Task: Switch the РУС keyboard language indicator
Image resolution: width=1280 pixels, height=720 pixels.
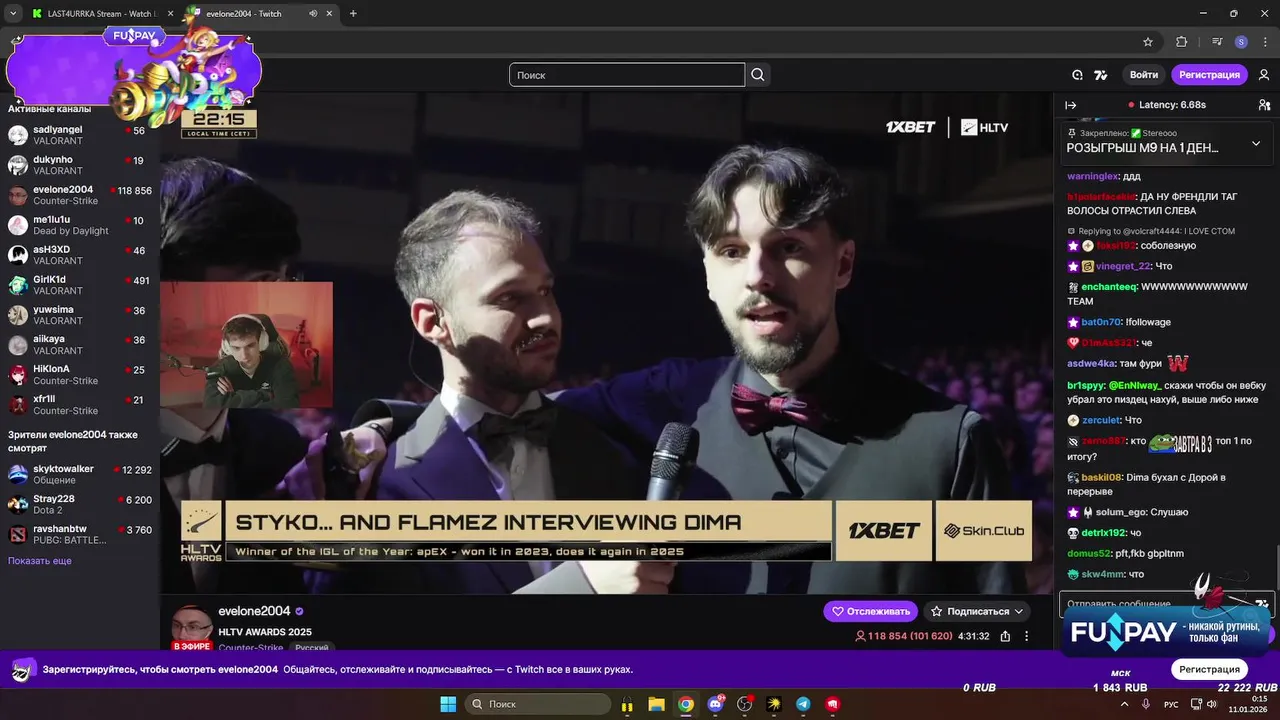Action: pyautogui.click(x=1171, y=704)
